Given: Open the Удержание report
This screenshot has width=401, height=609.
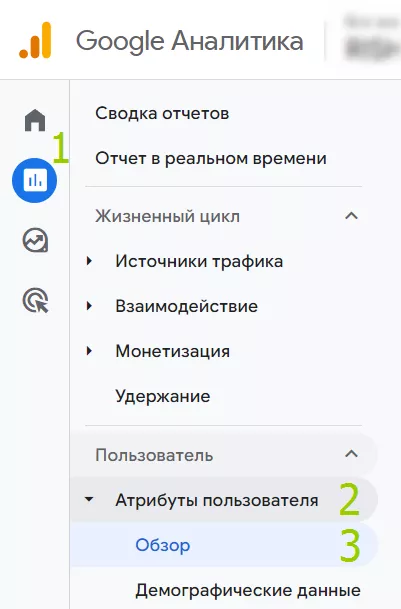Looking at the screenshot, I should (x=163, y=397).
